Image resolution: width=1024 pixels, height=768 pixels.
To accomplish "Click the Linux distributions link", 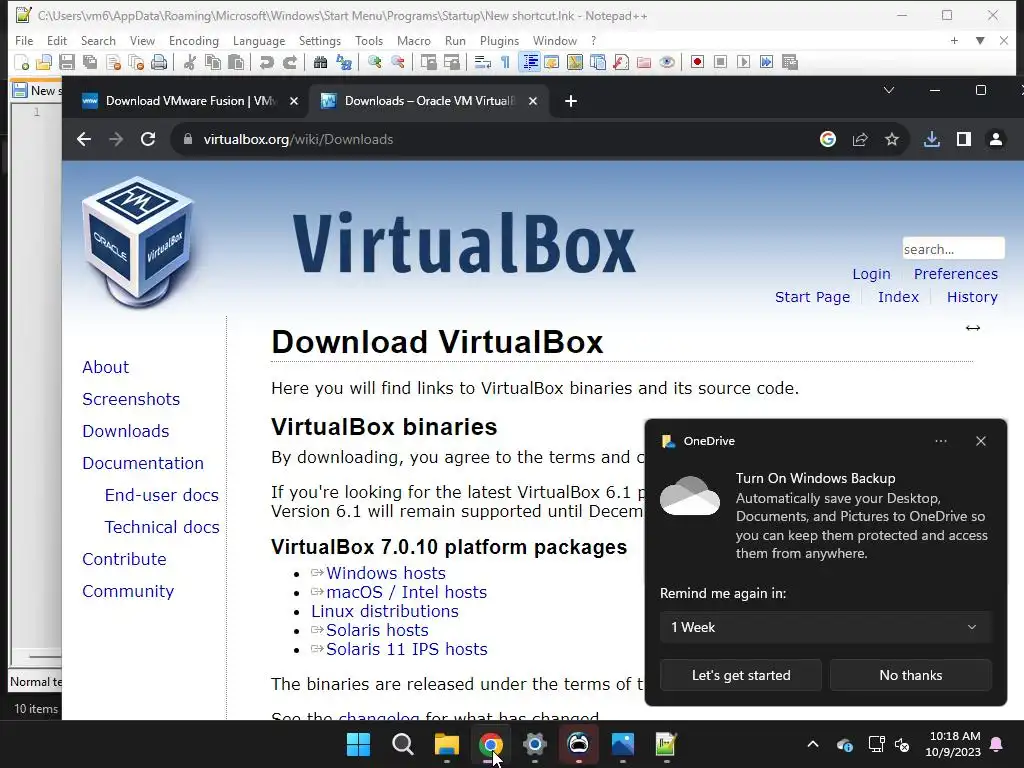I will [385, 611].
